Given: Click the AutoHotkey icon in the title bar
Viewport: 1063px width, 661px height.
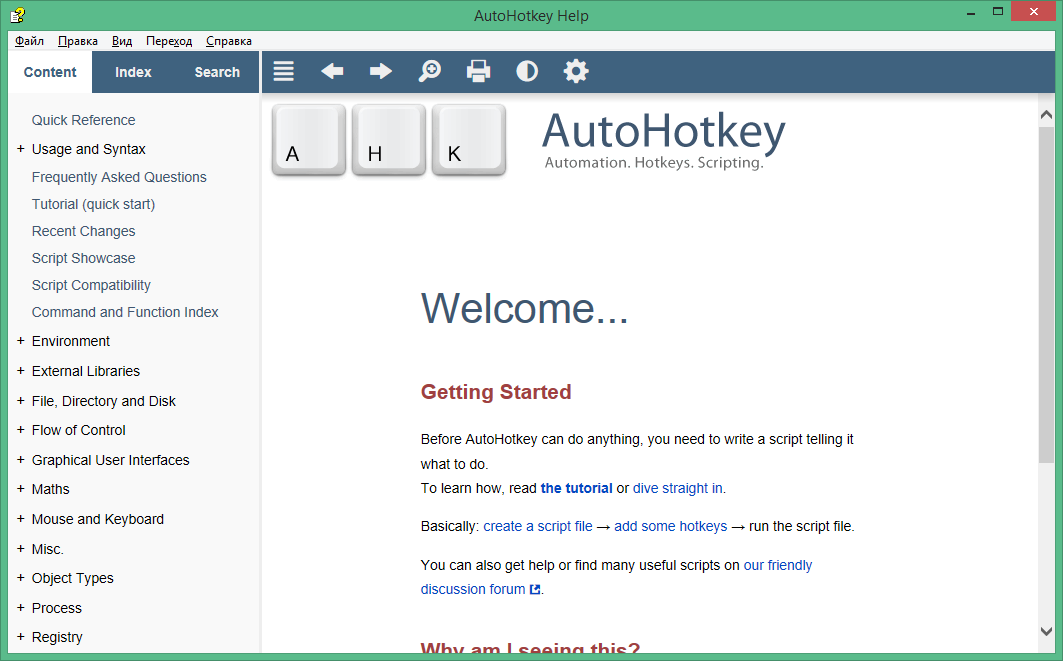Looking at the screenshot, I should pyautogui.click(x=18, y=14).
